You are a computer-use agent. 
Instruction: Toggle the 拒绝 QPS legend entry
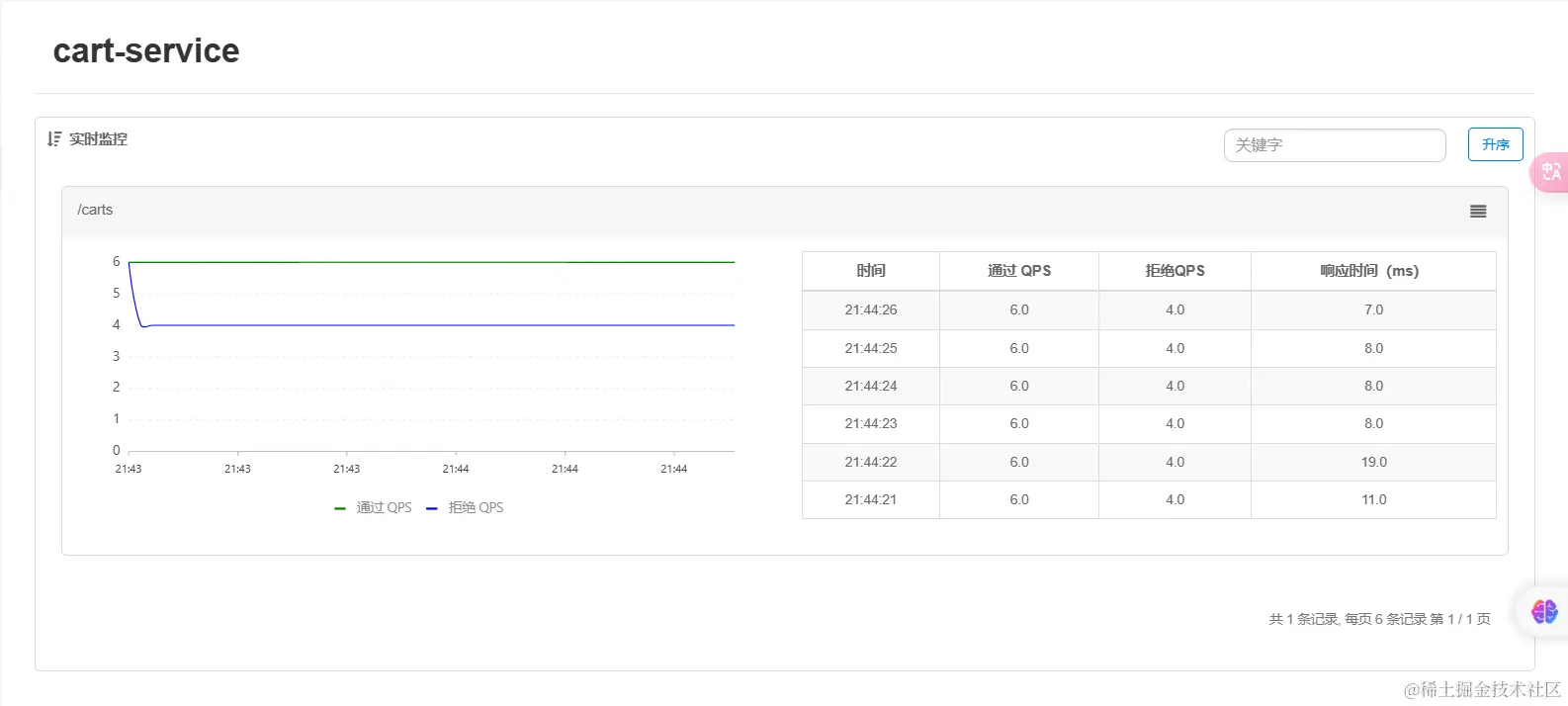point(465,507)
